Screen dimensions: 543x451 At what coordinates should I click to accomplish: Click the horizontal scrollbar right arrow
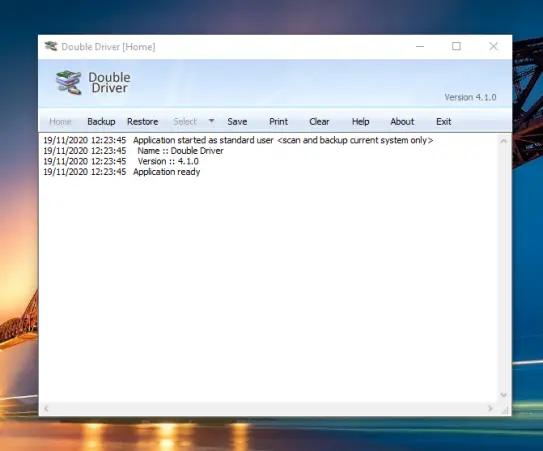click(490, 409)
